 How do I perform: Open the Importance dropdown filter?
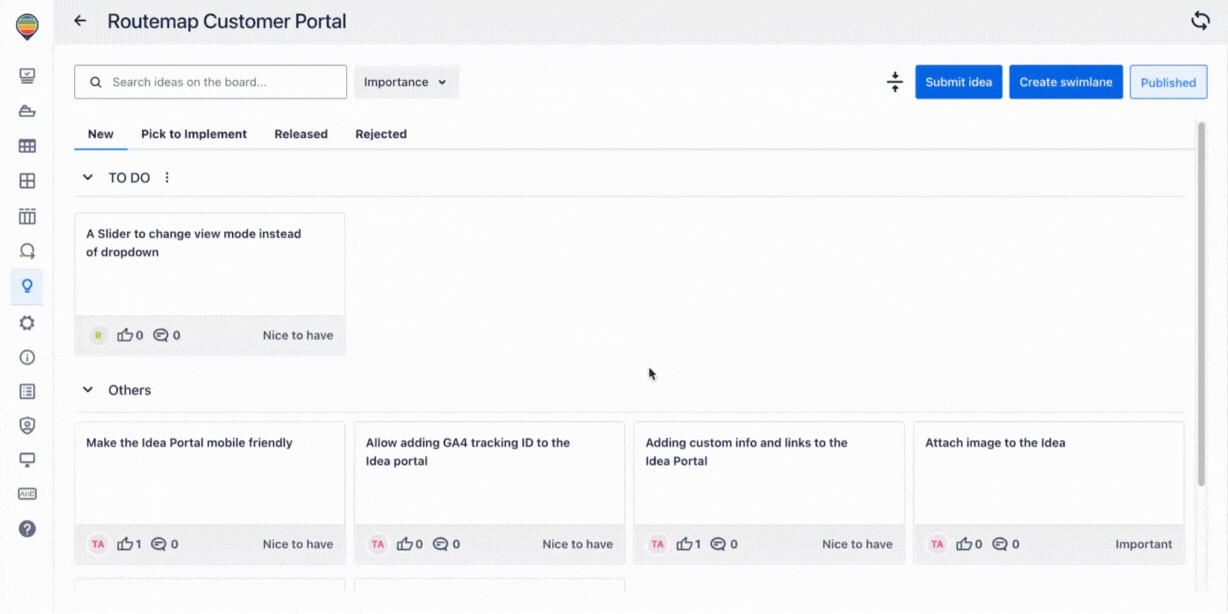click(x=406, y=82)
